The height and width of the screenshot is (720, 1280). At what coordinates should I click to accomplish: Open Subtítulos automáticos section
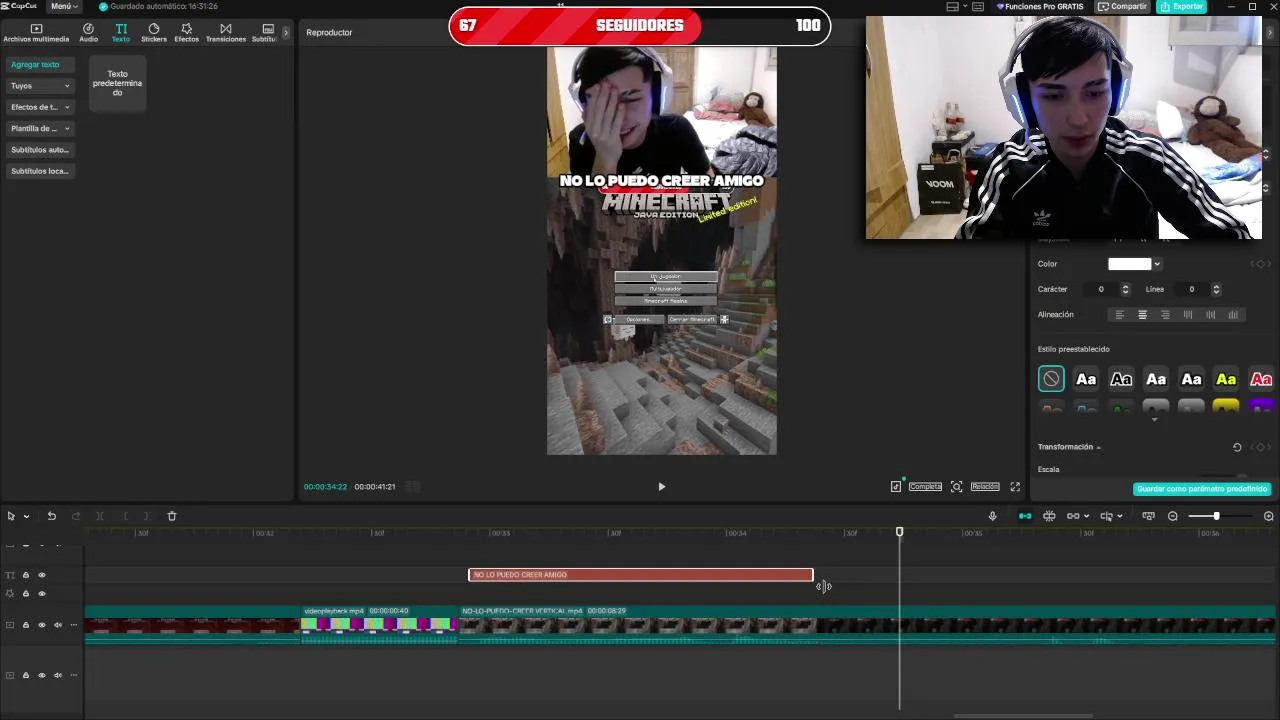point(40,150)
